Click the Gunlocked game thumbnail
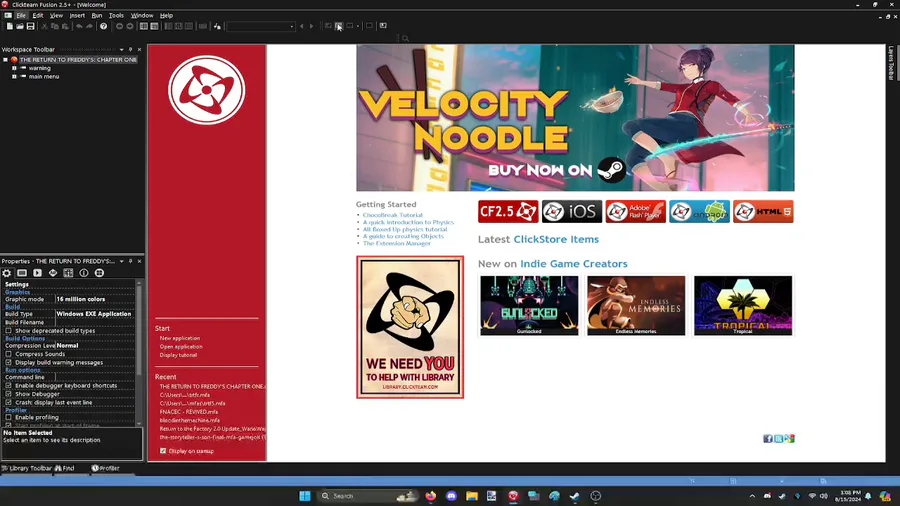This screenshot has width=900, height=506. coord(529,305)
